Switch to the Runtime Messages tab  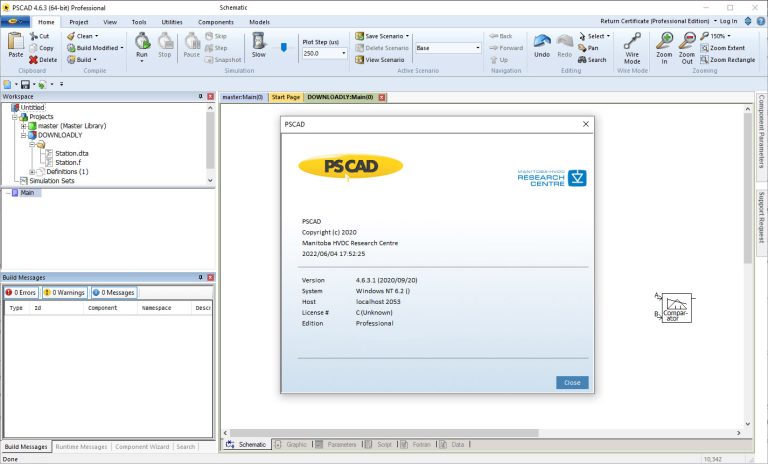click(x=81, y=447)
